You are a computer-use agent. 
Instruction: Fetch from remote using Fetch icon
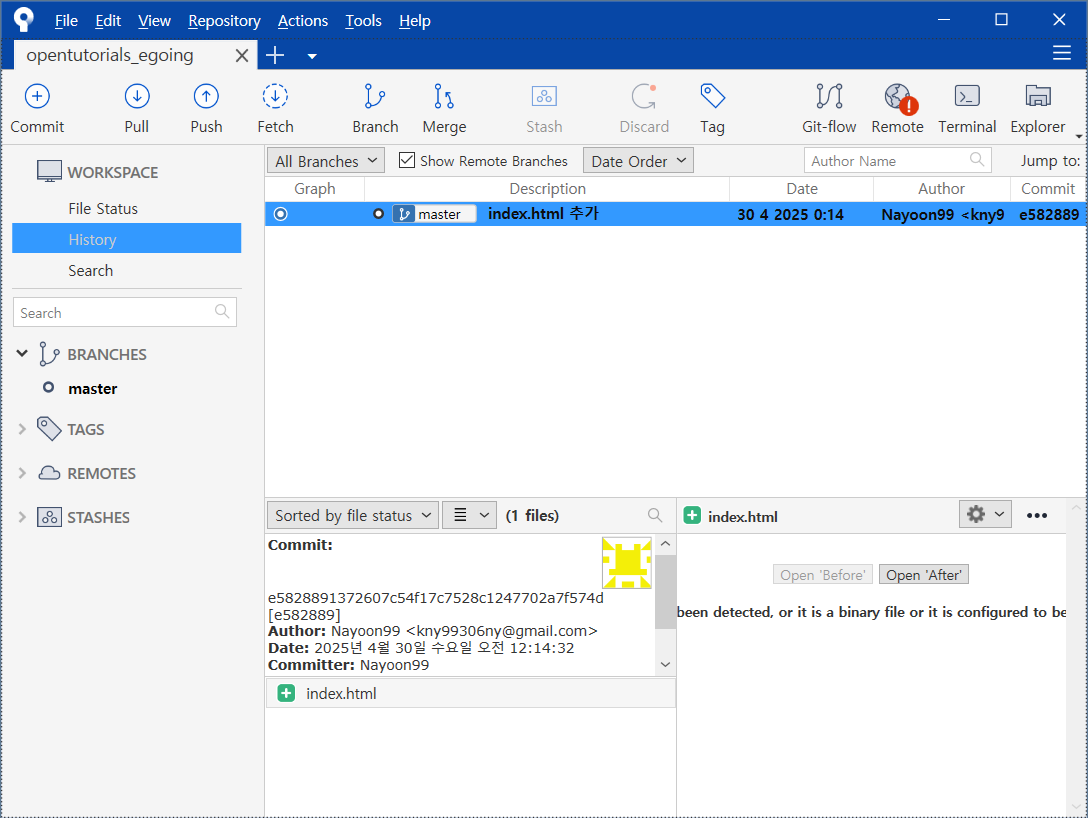275,96
